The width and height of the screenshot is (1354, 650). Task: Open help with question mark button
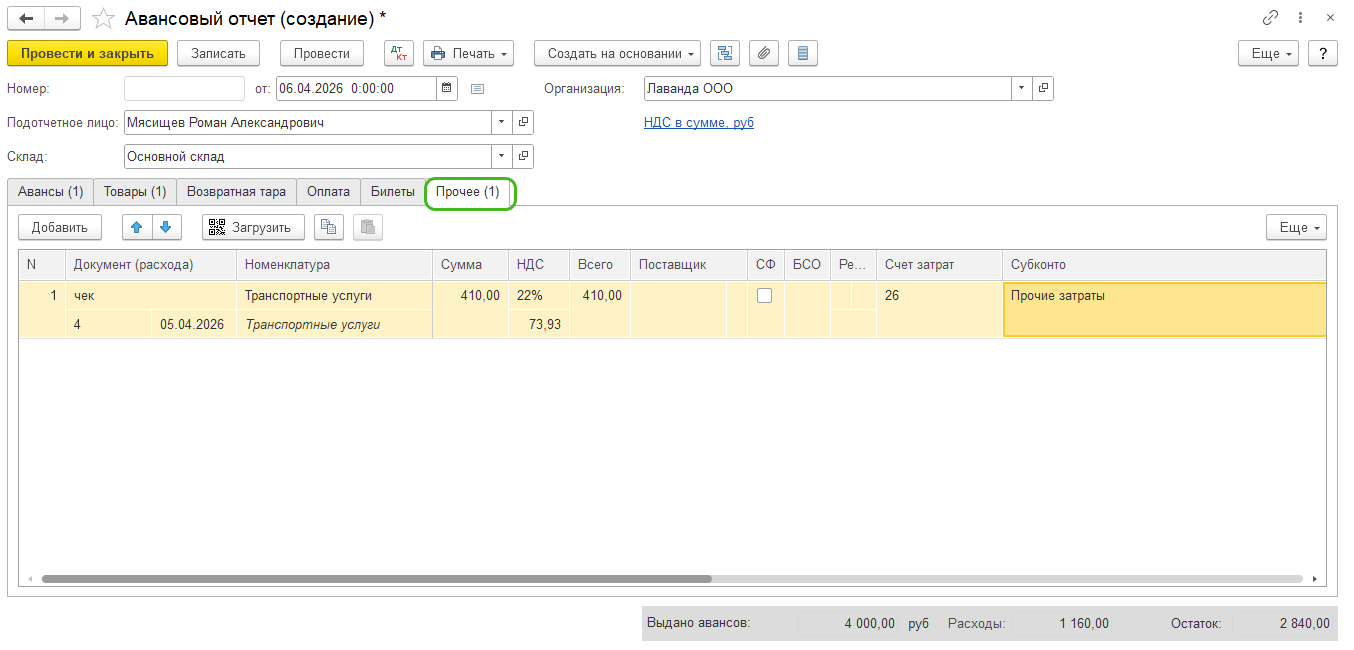1322,53
